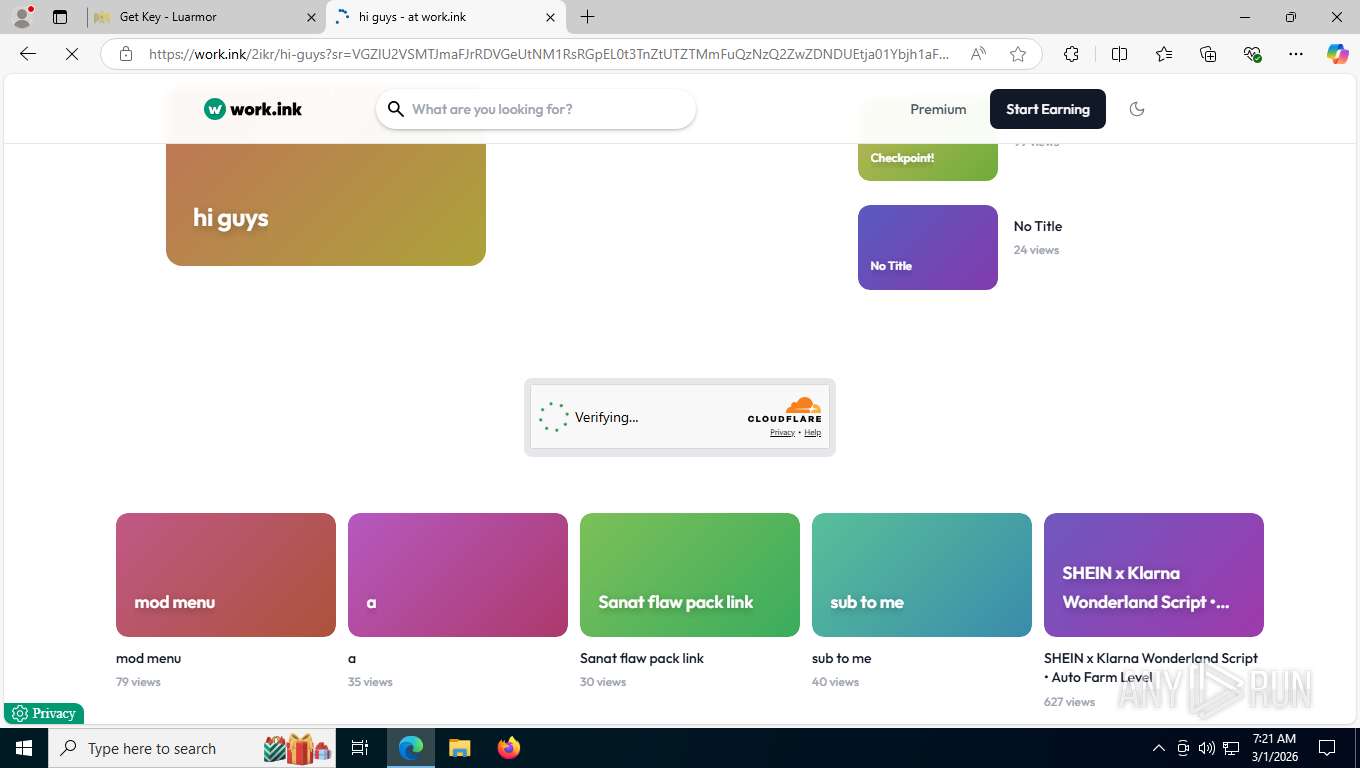Add page to favorites star
Screen dimensions: 1360x768
1018,54
